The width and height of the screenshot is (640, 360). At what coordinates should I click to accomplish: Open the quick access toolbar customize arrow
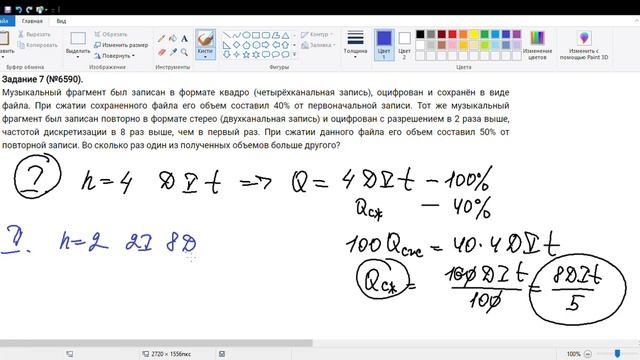52,9
